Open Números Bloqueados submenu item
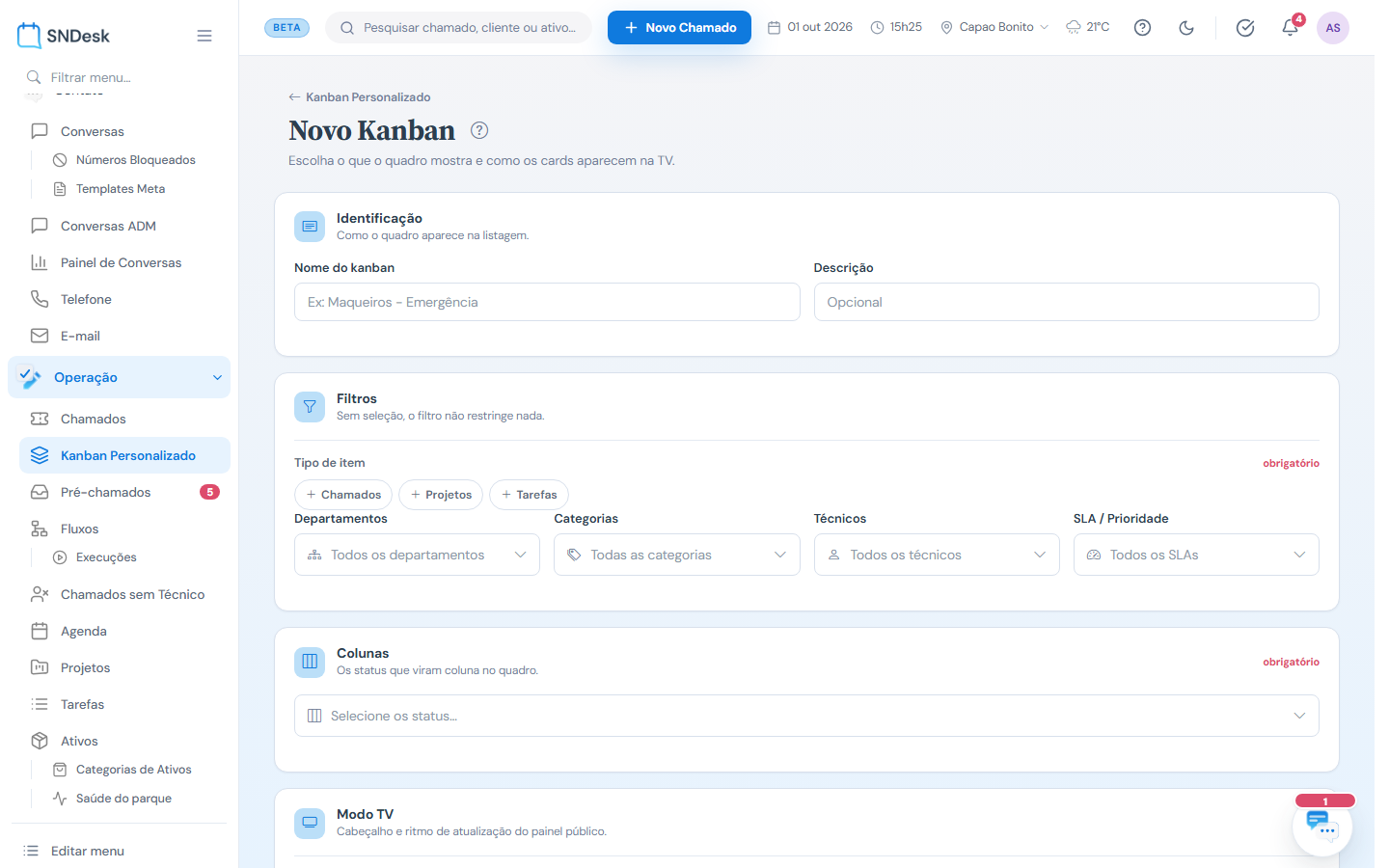This screenshot has height=868, width=1389. point(135,160)
